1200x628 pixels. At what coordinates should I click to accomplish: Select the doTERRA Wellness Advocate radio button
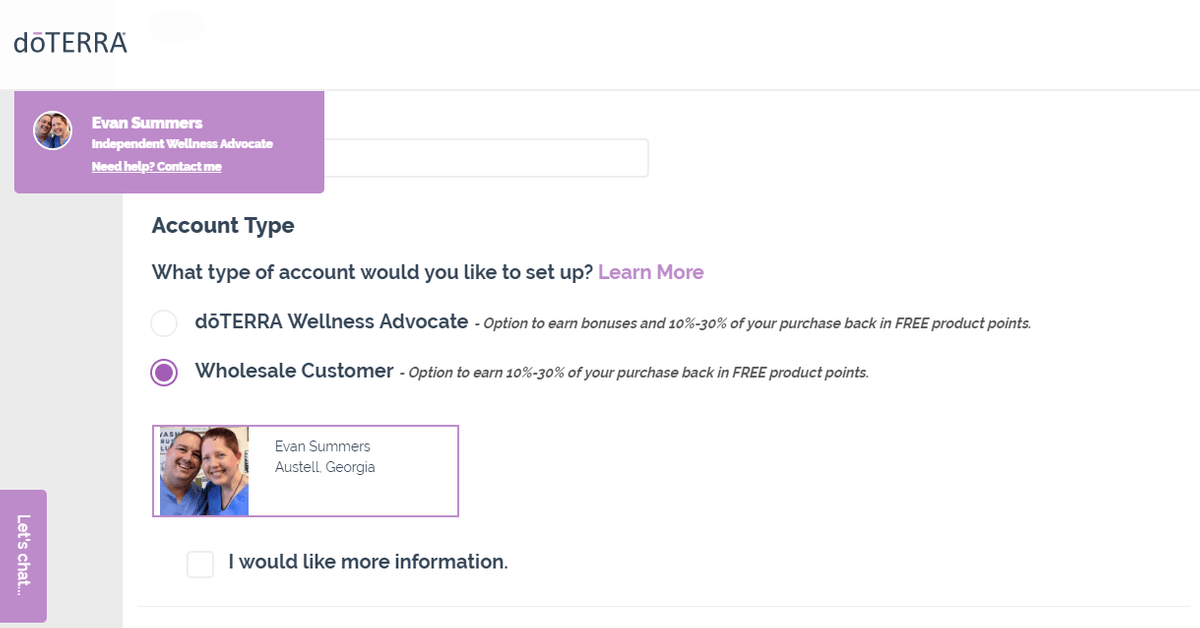pos(164,323)
